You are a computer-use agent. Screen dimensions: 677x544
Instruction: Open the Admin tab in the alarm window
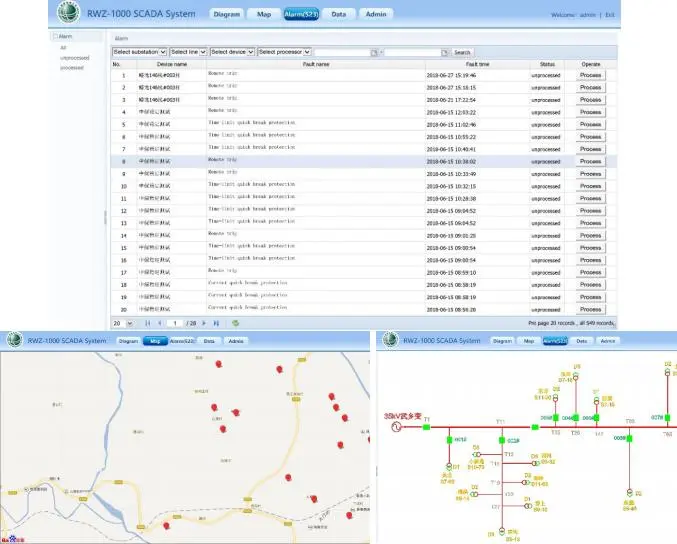376,14
